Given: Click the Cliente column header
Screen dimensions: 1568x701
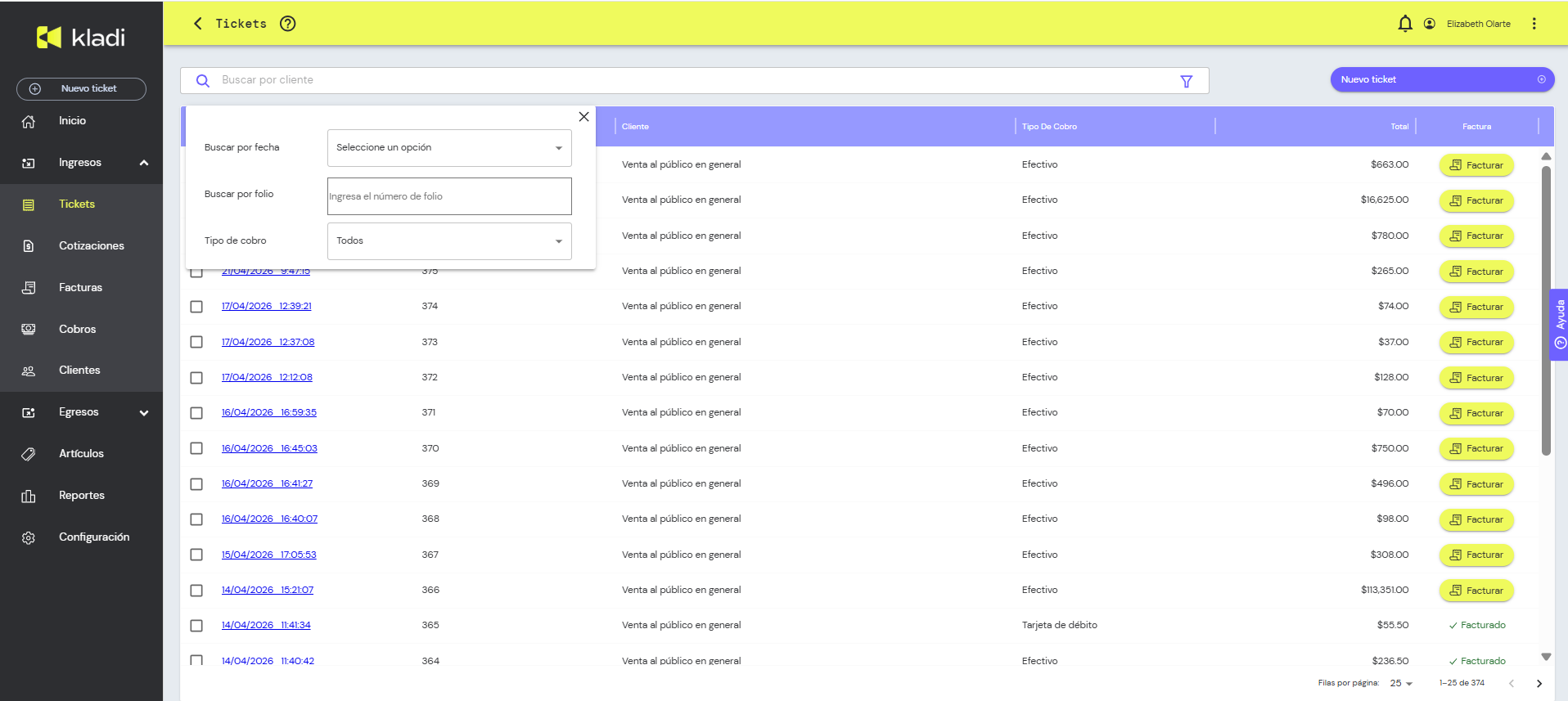Looking at the screenshot, I should tap(635, 127).
